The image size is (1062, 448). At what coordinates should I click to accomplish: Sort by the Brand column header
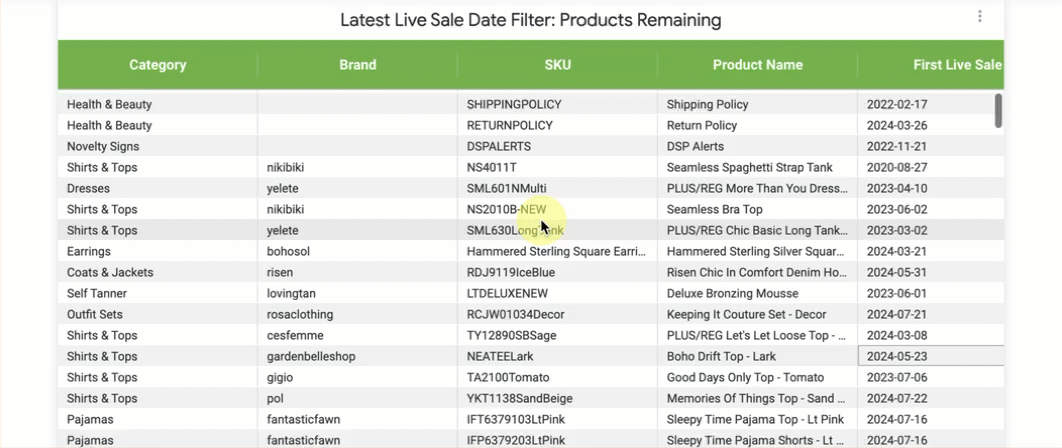358,65
